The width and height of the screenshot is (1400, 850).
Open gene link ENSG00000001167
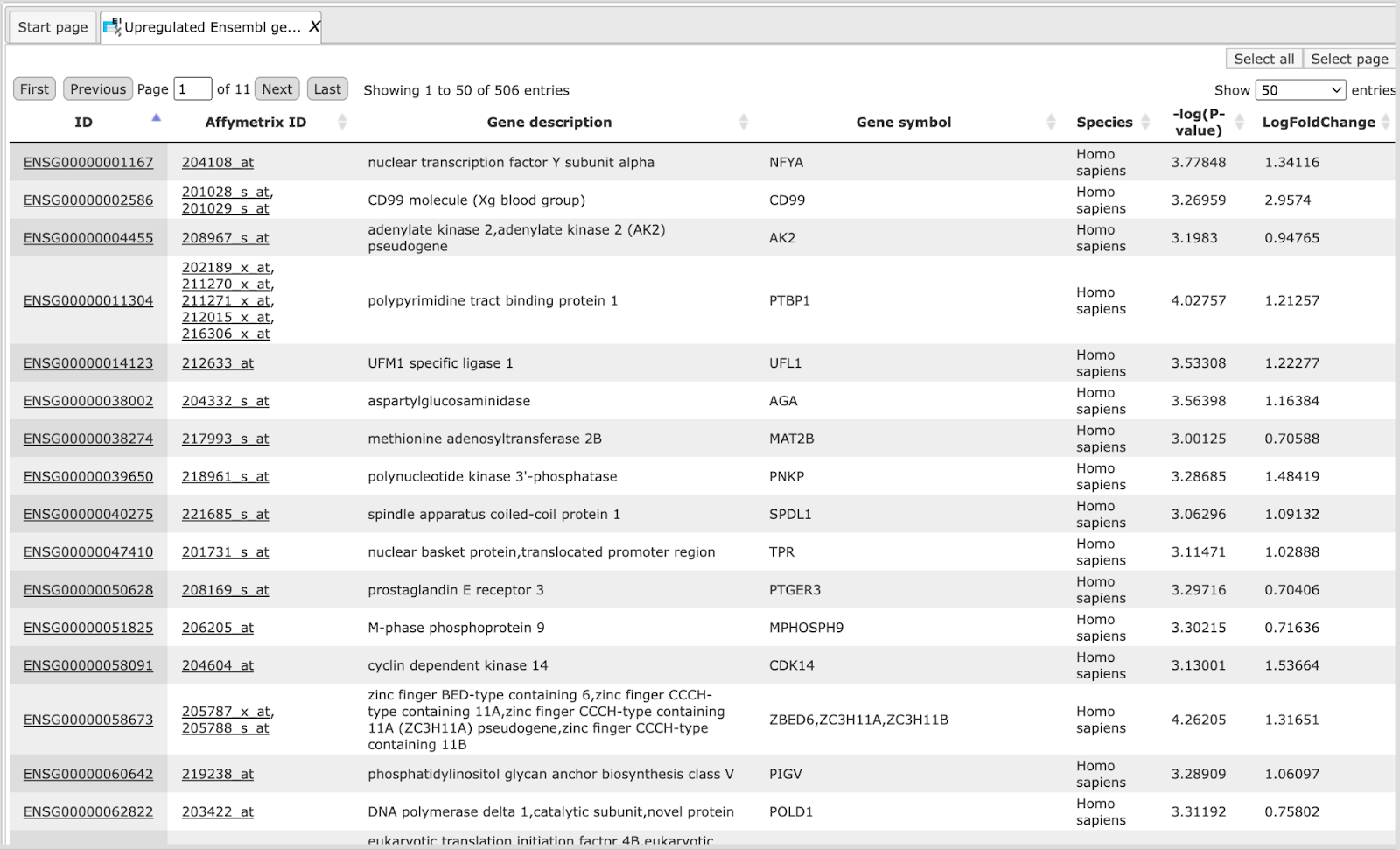[88, 162]
